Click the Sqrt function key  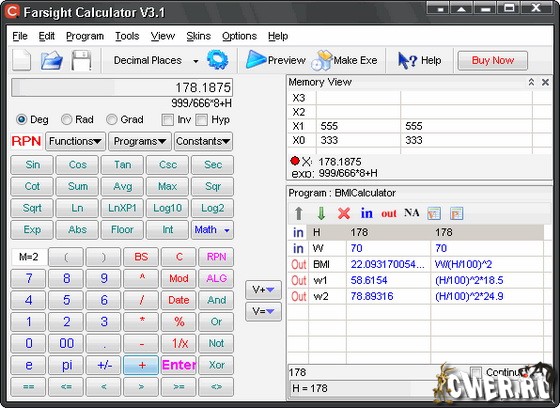pos(32,208)
